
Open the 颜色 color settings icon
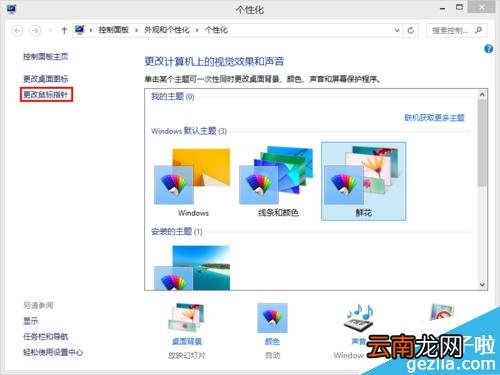pyautogui.click(x=272, y=318)
